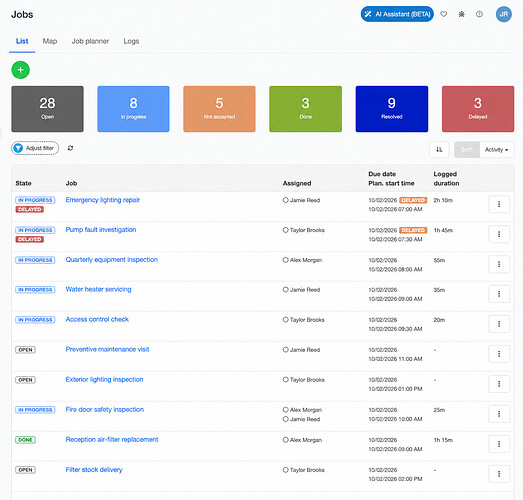Screen dimensions: 523x500
Task: Select Alex Morgan circle on Quarterly equipment inspection
Action: tap(286, 260)
